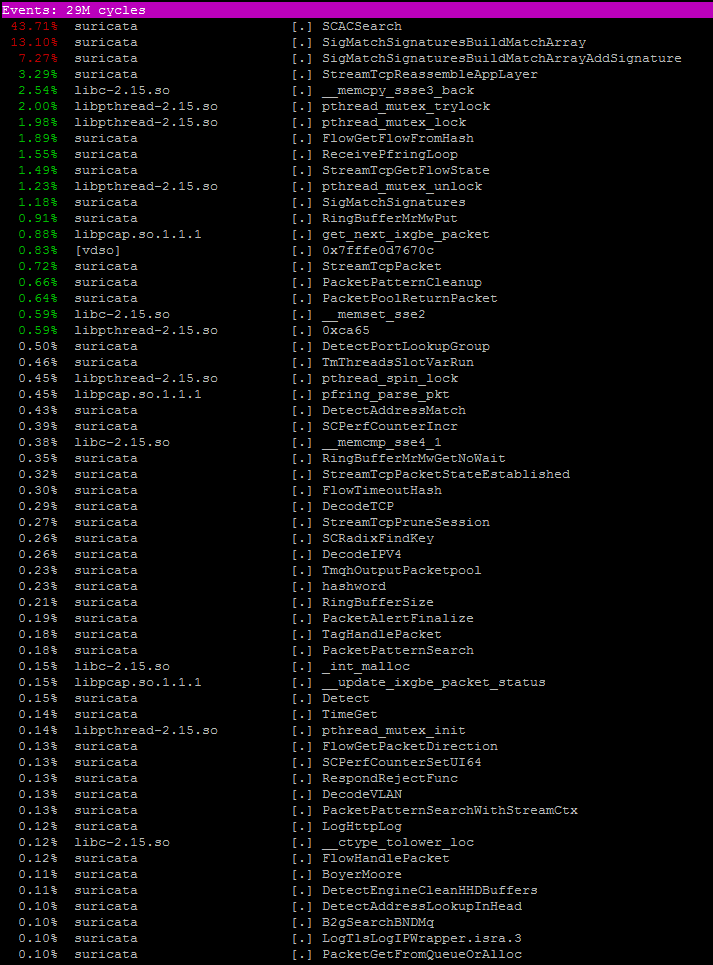
Task: Select TagHandlePacket symbol
Action: click(381, 635)
